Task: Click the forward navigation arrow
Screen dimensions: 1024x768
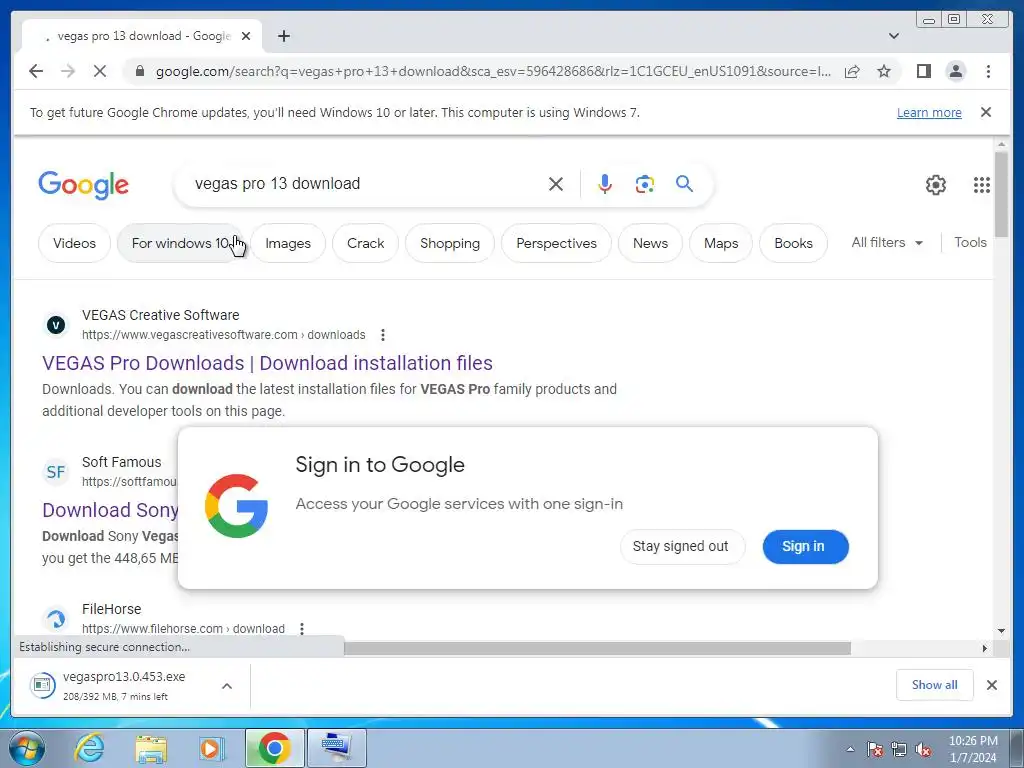Action: [x=68, y=71]
